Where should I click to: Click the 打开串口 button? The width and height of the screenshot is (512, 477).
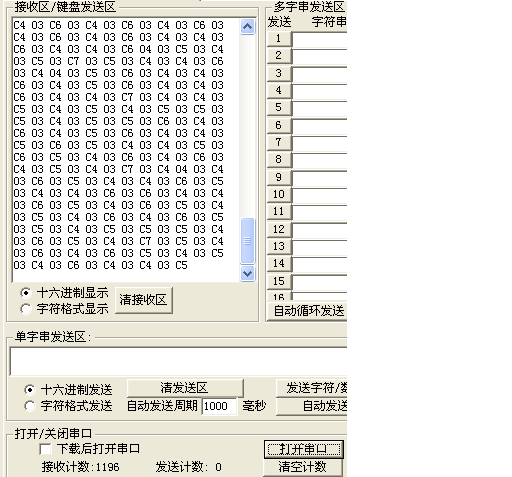pyautogui.click(x=304, y=449)
